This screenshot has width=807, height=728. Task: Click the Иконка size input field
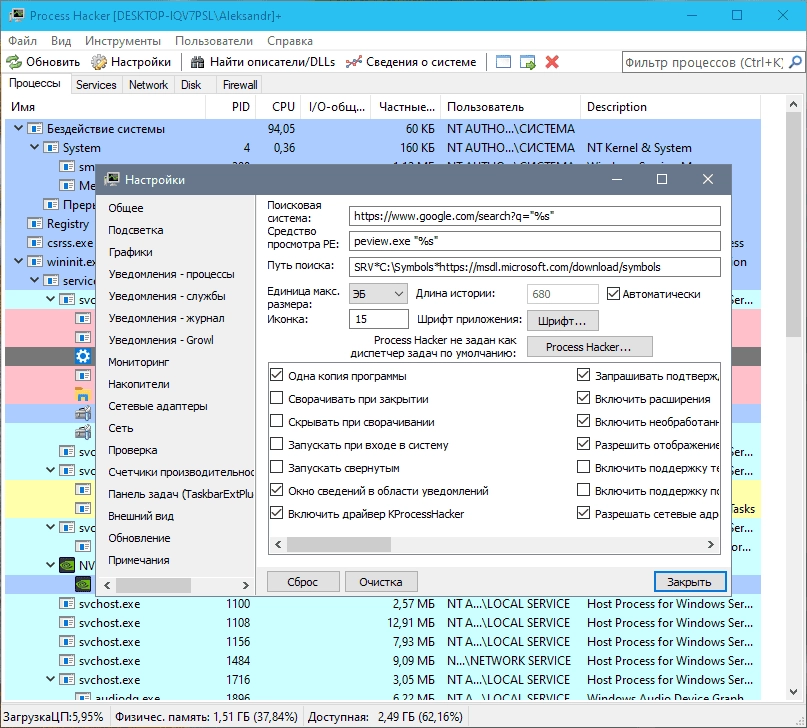click(x=378, y=319)
